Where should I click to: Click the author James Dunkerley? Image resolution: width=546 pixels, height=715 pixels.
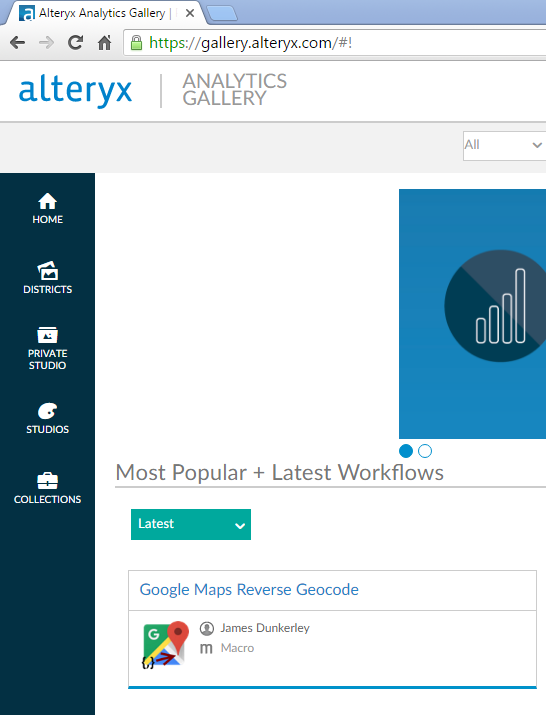pos(265,628)
